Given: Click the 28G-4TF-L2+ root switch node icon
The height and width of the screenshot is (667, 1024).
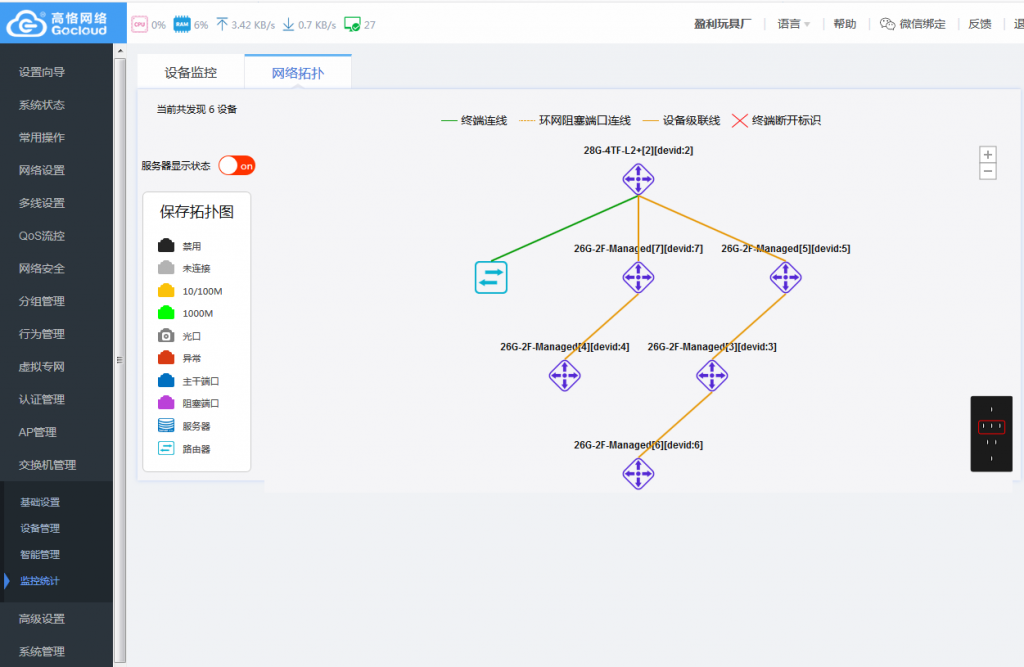Looking at the screenshot, I should click(638, 179).
